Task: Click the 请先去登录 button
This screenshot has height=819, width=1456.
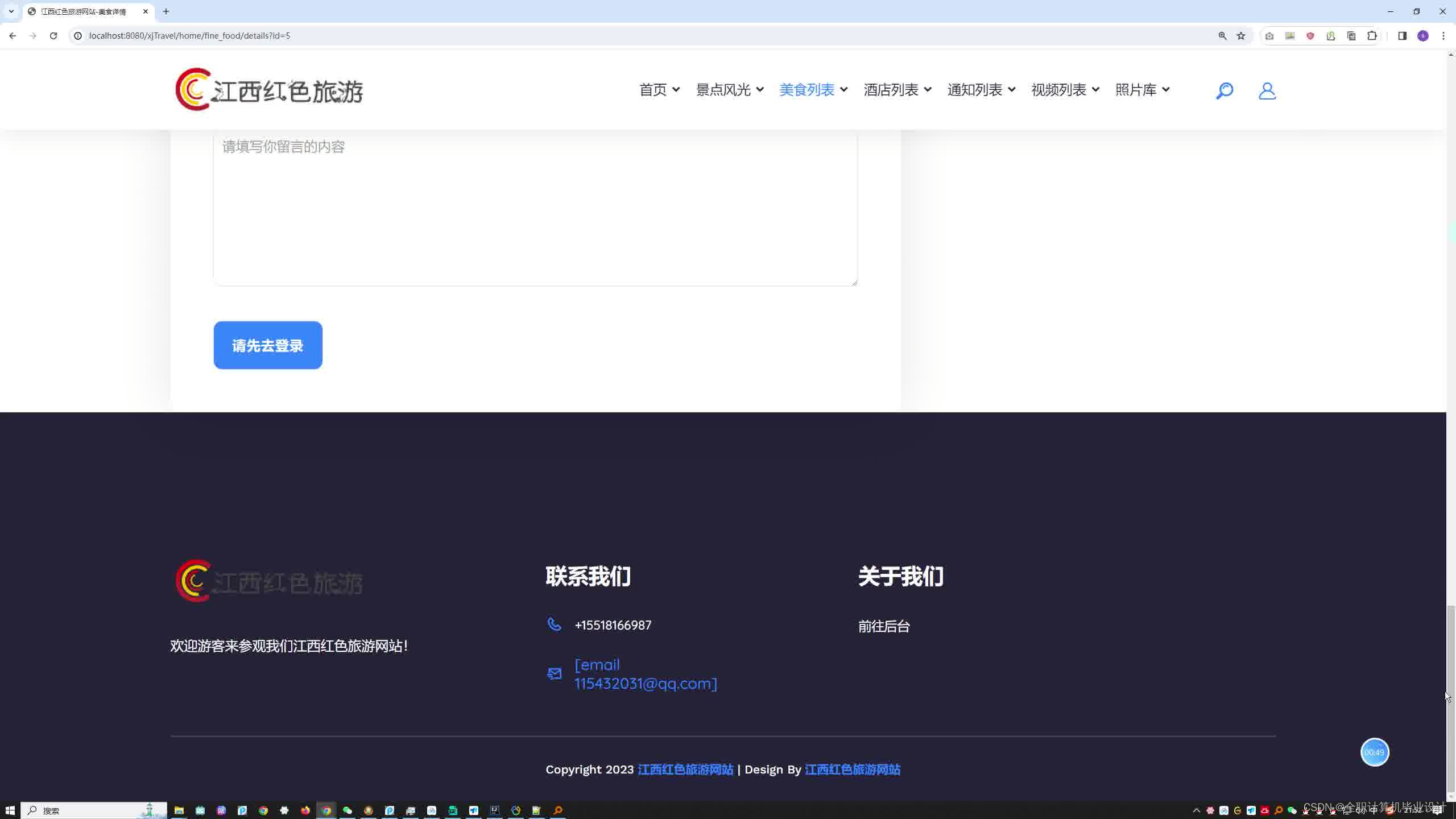Action: (x=268, y=345)
